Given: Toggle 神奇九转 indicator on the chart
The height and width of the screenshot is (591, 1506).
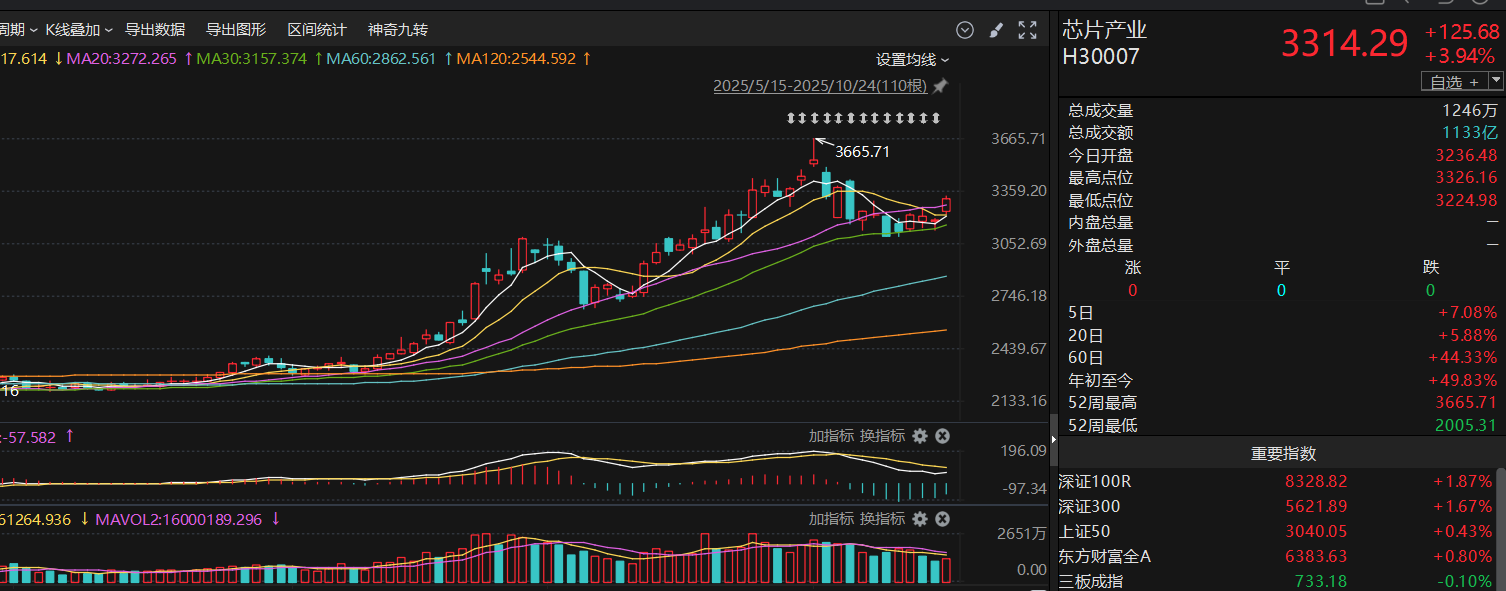Looking at the screenshot, I should [x=398, y=30].
